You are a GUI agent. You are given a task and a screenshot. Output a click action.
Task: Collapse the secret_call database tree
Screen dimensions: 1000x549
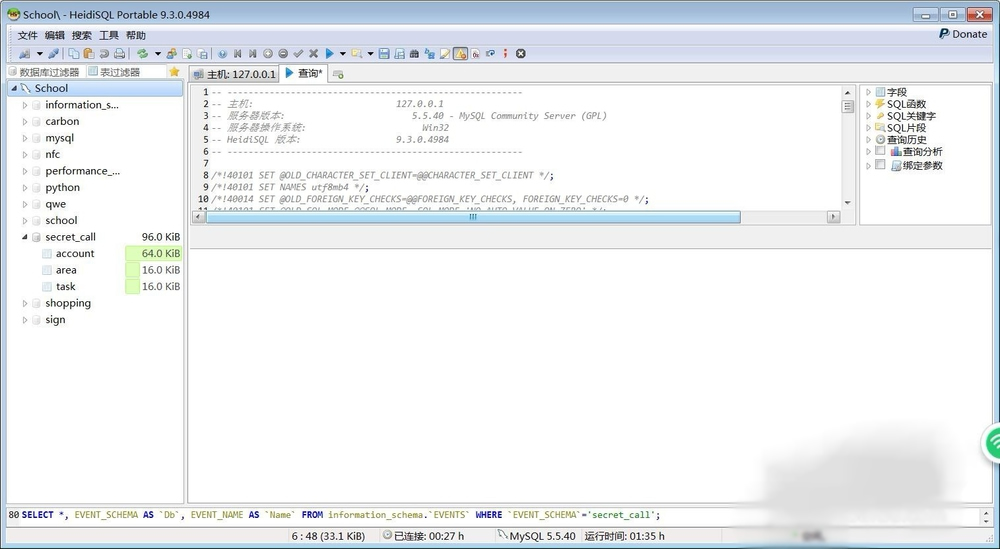pyautogui.click(x=25, y=237)
